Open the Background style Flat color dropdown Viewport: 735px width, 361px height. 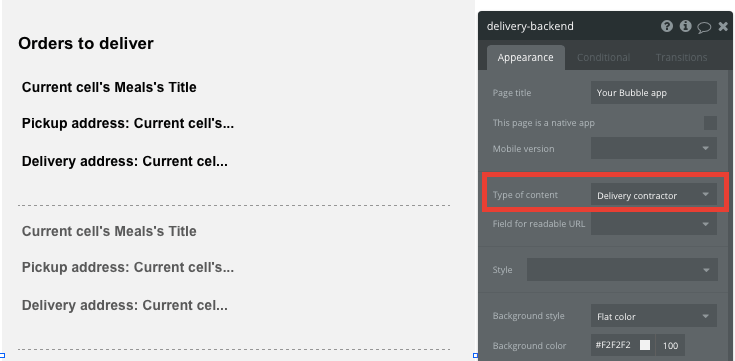[654, 316]
